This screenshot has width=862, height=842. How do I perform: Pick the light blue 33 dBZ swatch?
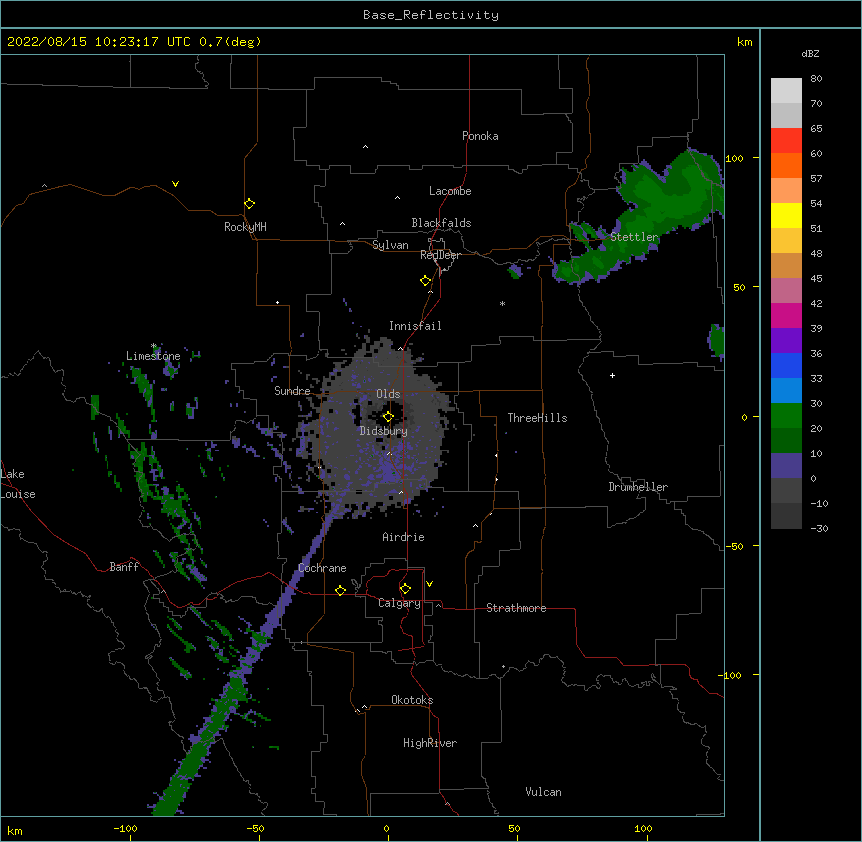[786, 390]
